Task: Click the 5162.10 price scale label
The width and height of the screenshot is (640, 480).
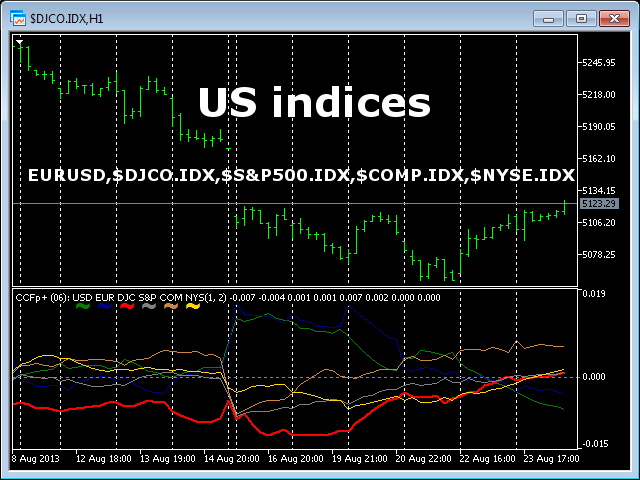Action: [598, 159]
